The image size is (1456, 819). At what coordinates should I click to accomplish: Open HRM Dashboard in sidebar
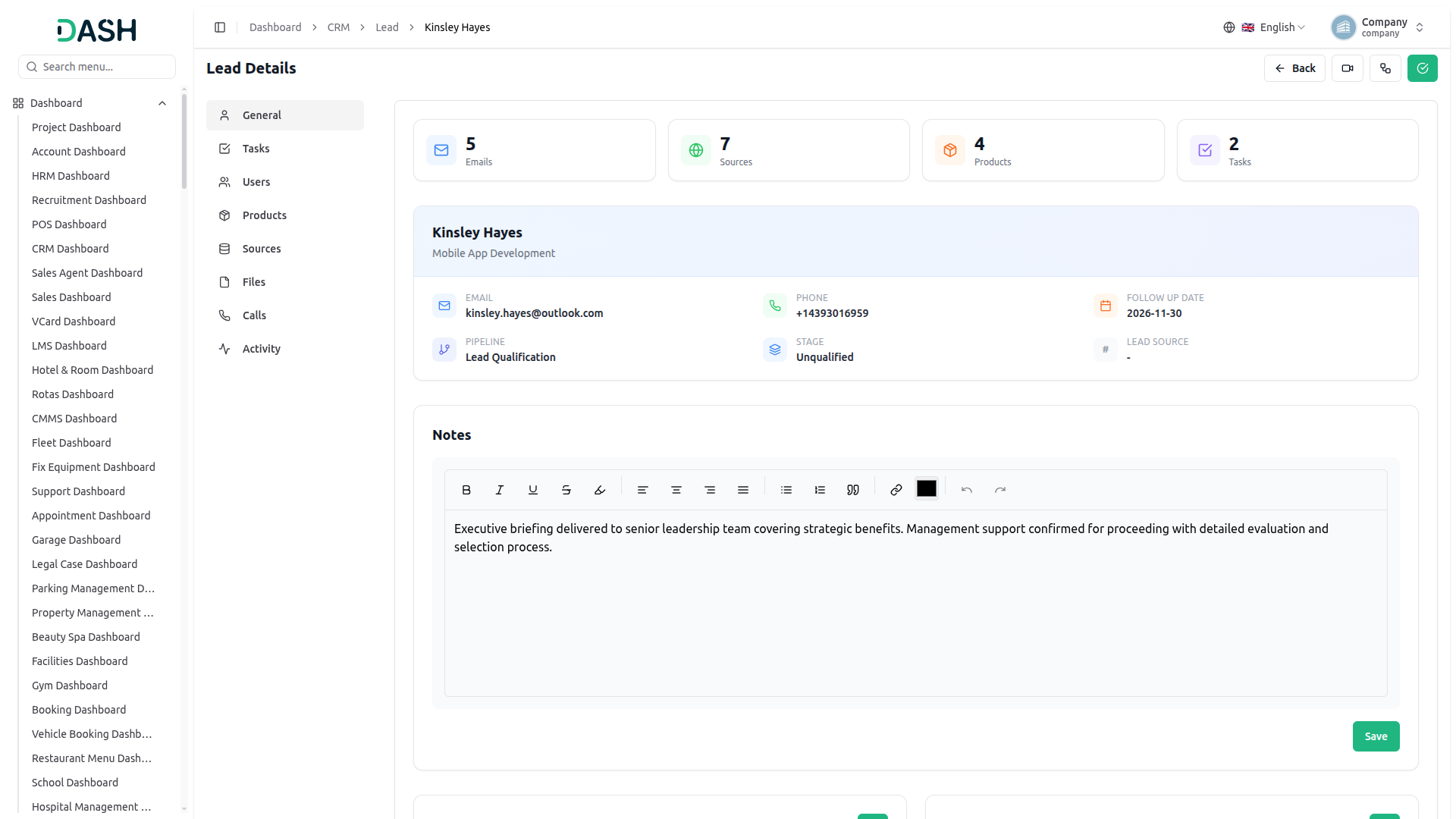[x=71, y=176]
